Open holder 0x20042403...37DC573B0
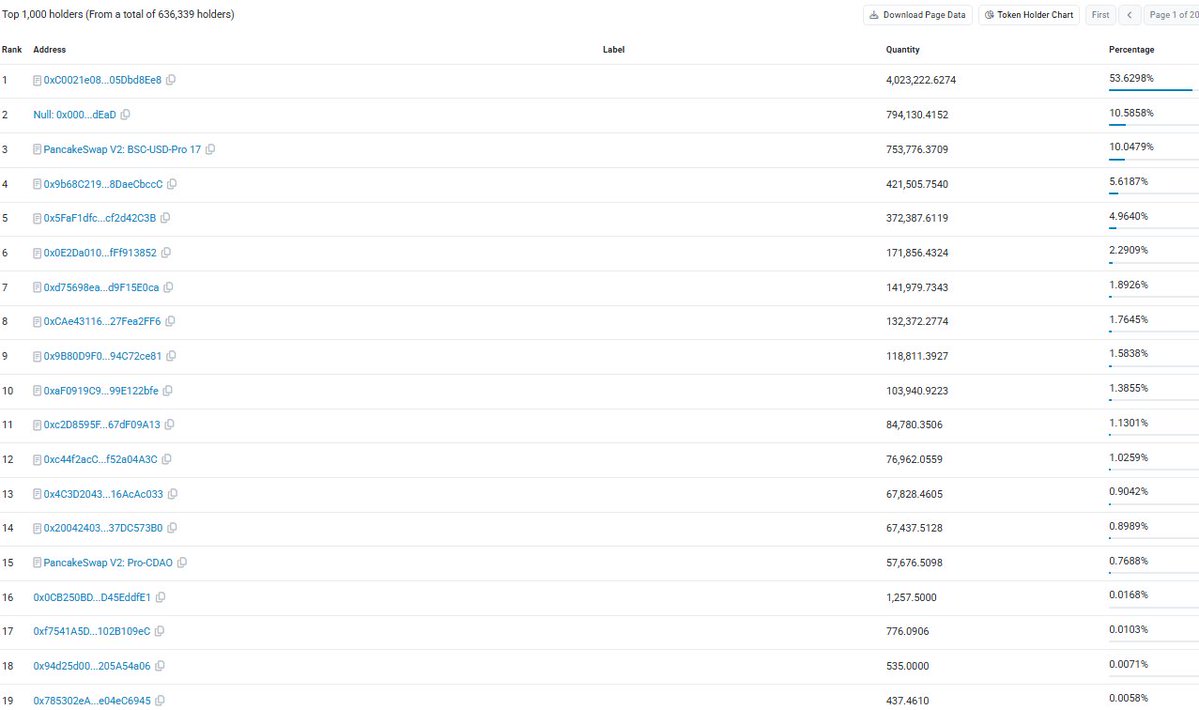The height and width of the screenshot is (710, 1199). pyautogui.click(x=103, y=527)
